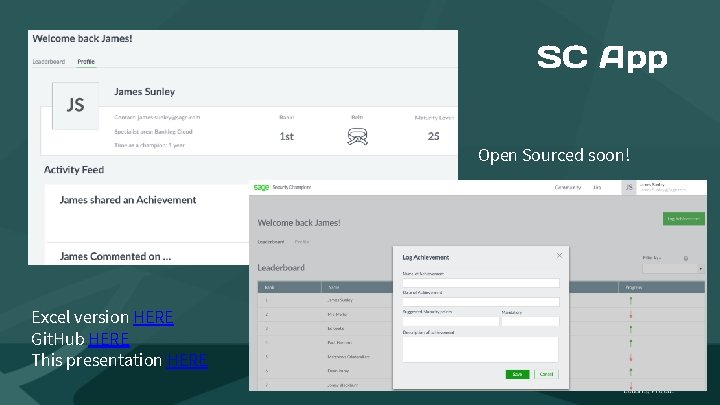
Task: Click the green Log Achievement button top right
Action: [683, 219]
